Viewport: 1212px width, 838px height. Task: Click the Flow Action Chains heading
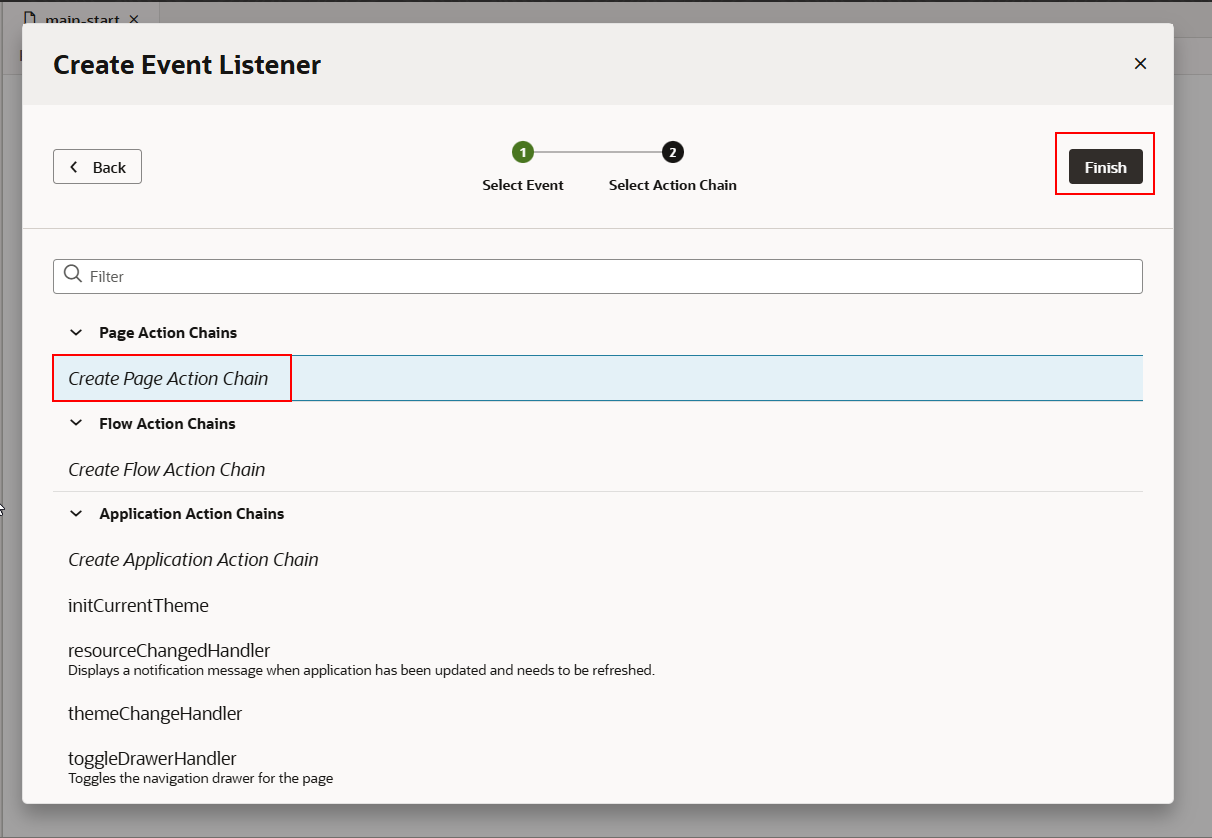click(167, 424)
